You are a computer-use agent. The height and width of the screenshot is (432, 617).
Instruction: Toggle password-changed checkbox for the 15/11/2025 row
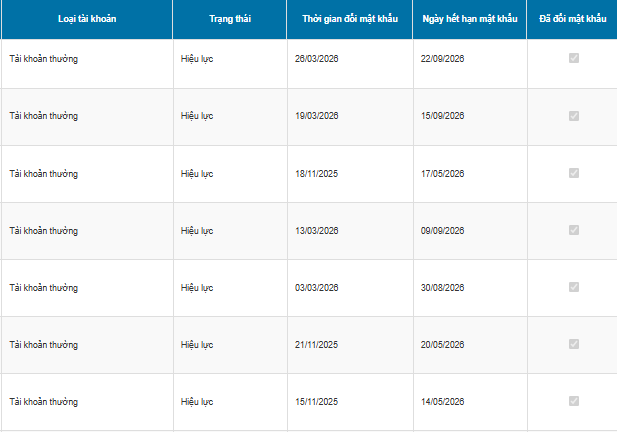pos(573,401)
